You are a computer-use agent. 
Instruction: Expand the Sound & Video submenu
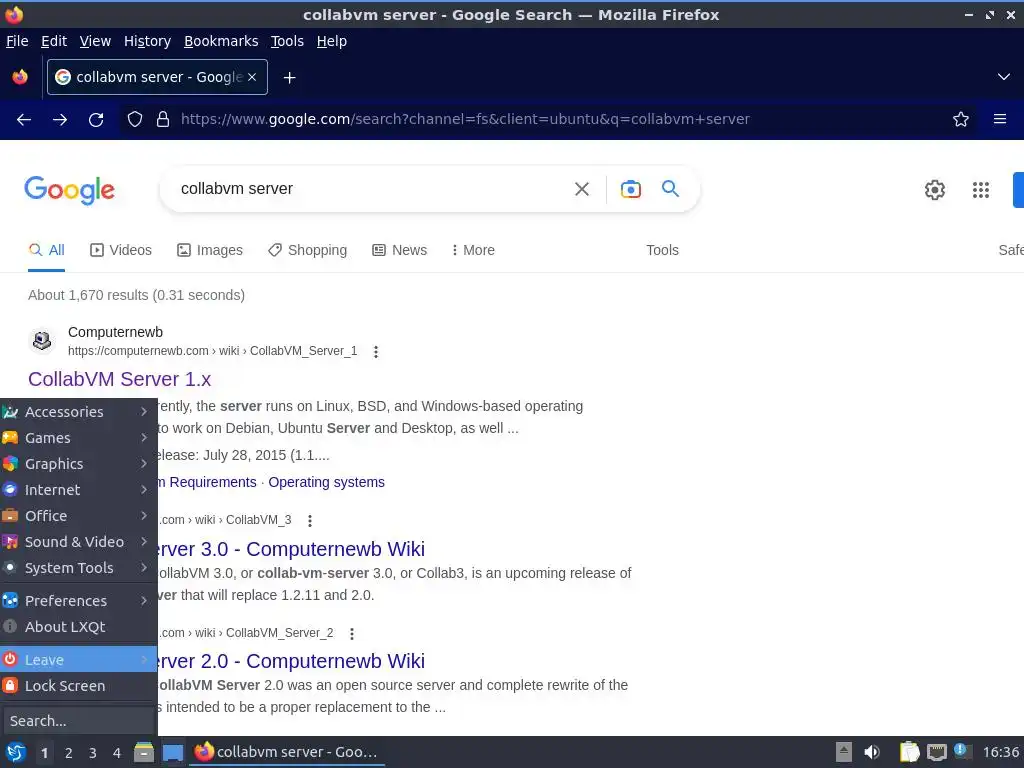(x=78, y=543)
